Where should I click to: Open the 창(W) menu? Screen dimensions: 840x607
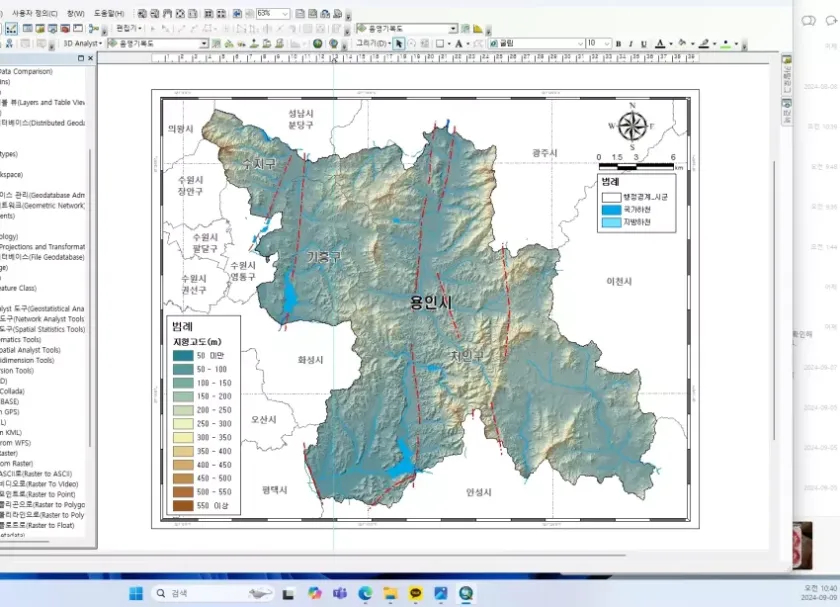[x=75, y=13]
